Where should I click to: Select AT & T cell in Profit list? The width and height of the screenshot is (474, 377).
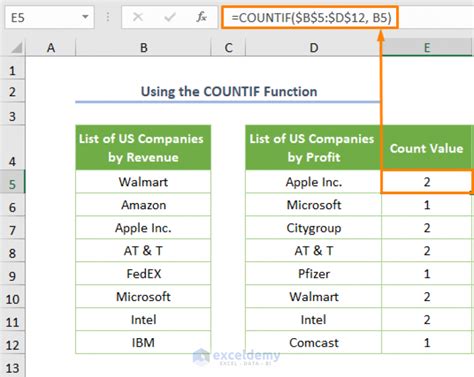tap(313, 251)
